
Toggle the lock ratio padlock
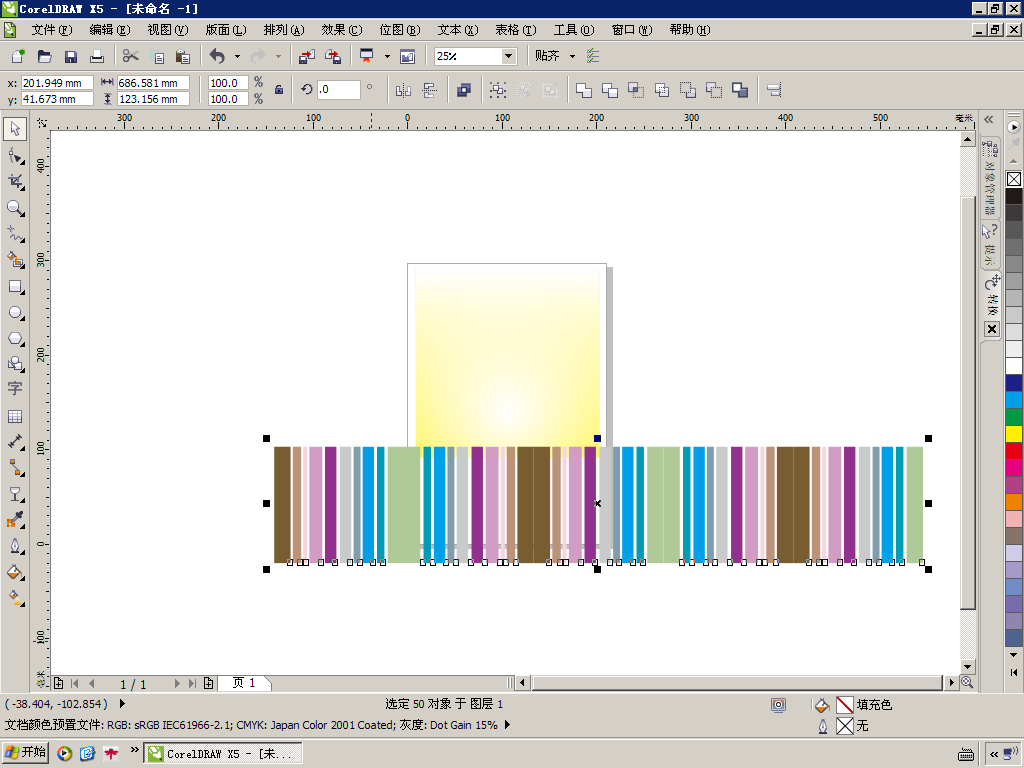click(x=279, y=90)
